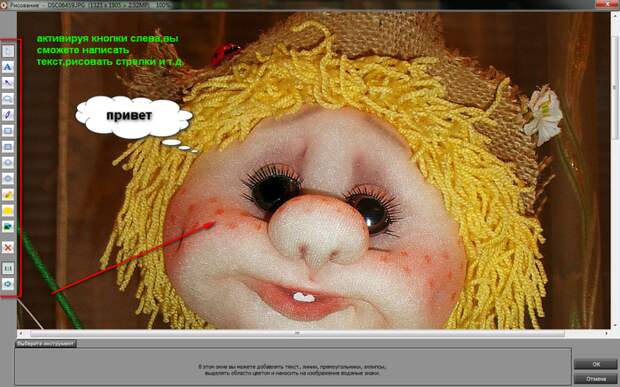620x387 pixels.
Task: Click the Отмена cancel button
Action: pyautogui.click(x=595, y=379)
